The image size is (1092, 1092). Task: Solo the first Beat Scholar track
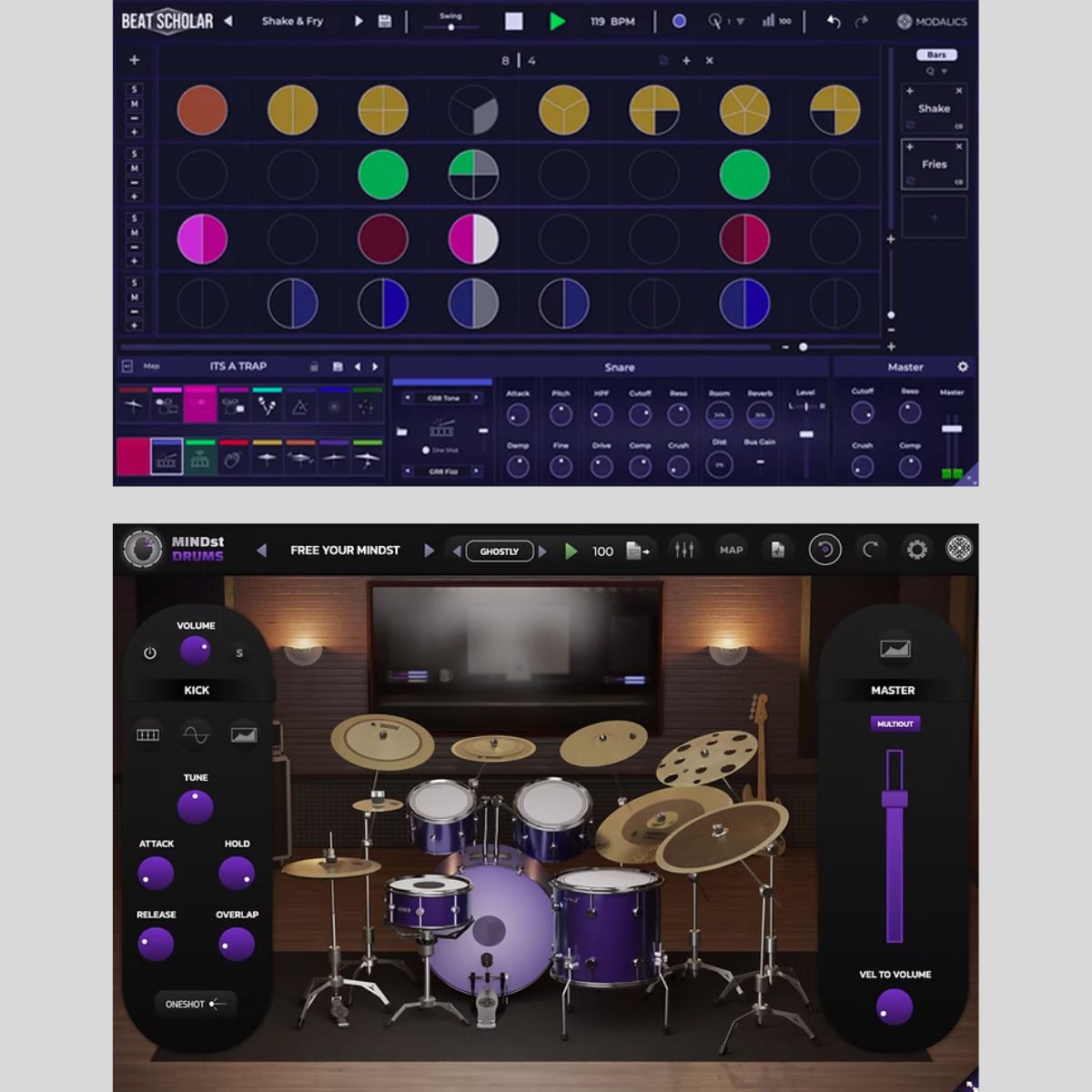[x=135, y=89]
